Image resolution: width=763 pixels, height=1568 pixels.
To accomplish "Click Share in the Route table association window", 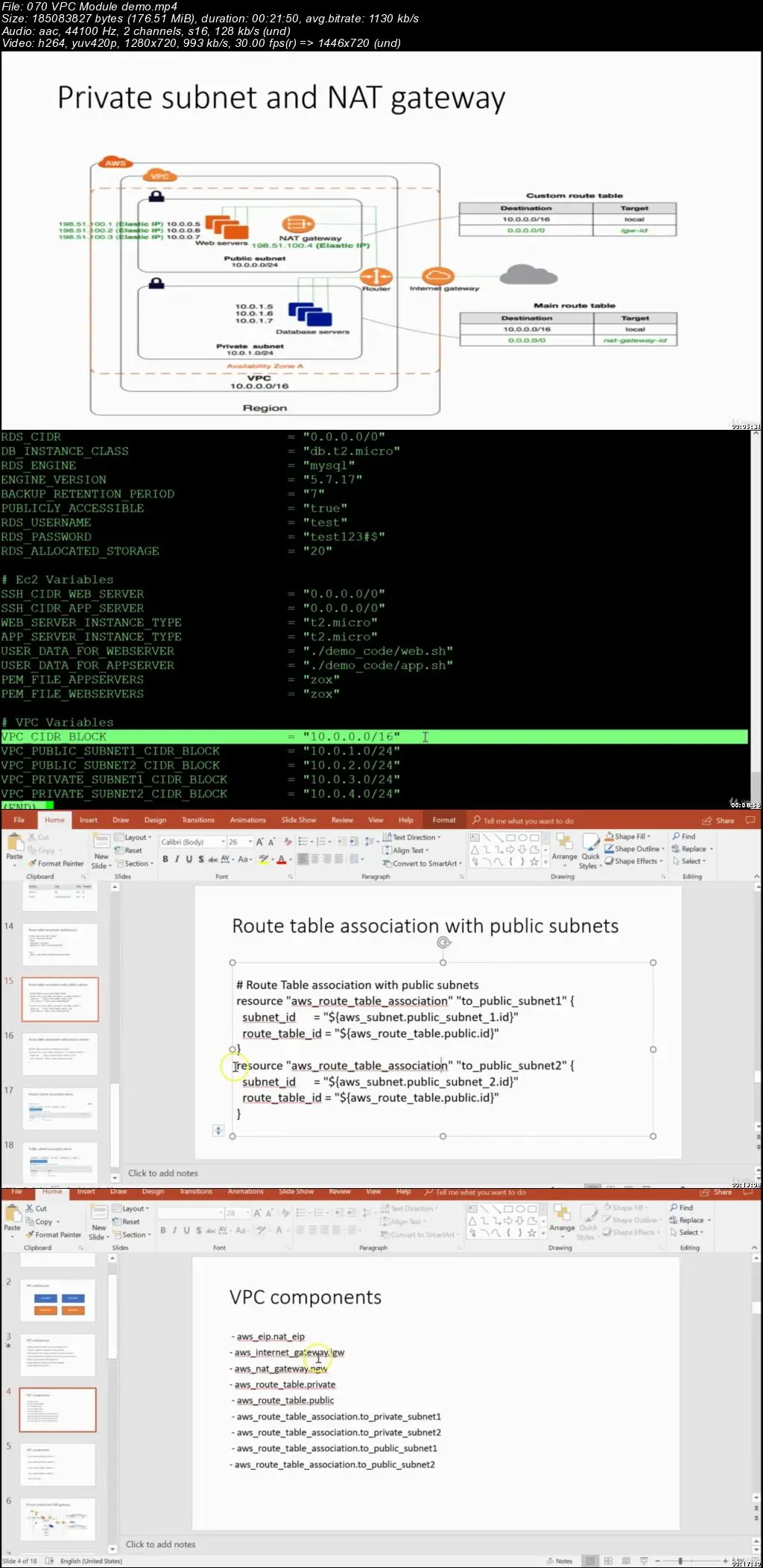I will (x=718, y=821).
